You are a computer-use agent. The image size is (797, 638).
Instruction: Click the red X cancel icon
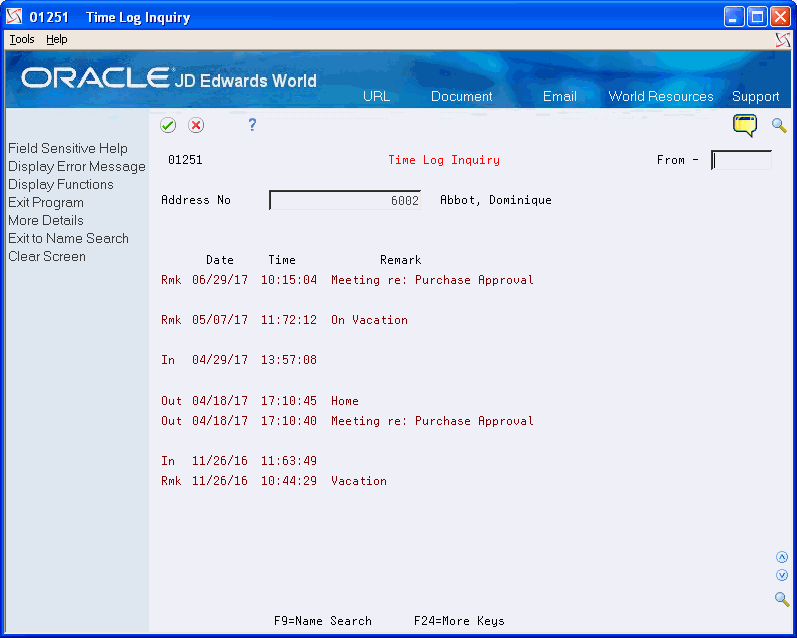click(x=196, y=125)
